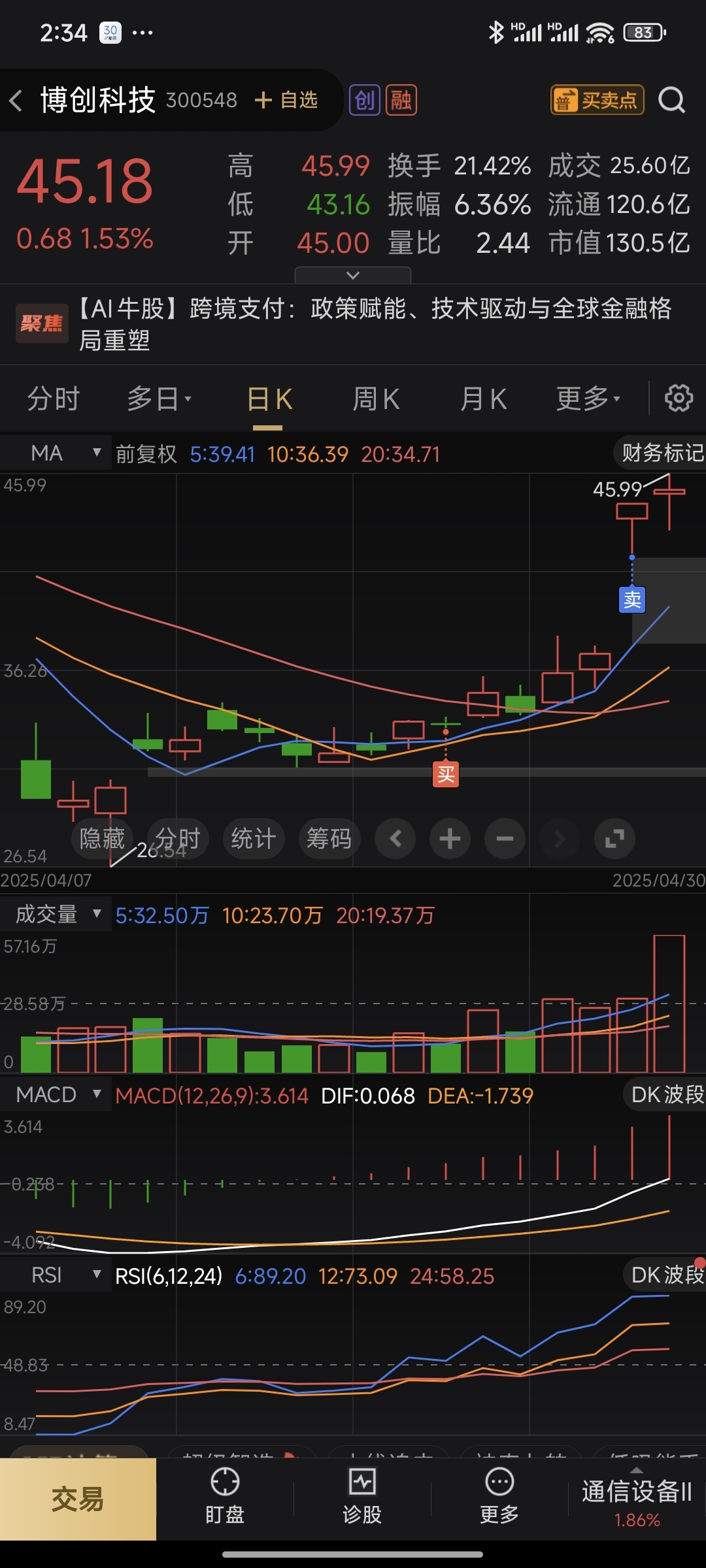
Task: Switch to 月K tab
Action: click(x=483, y=399)
